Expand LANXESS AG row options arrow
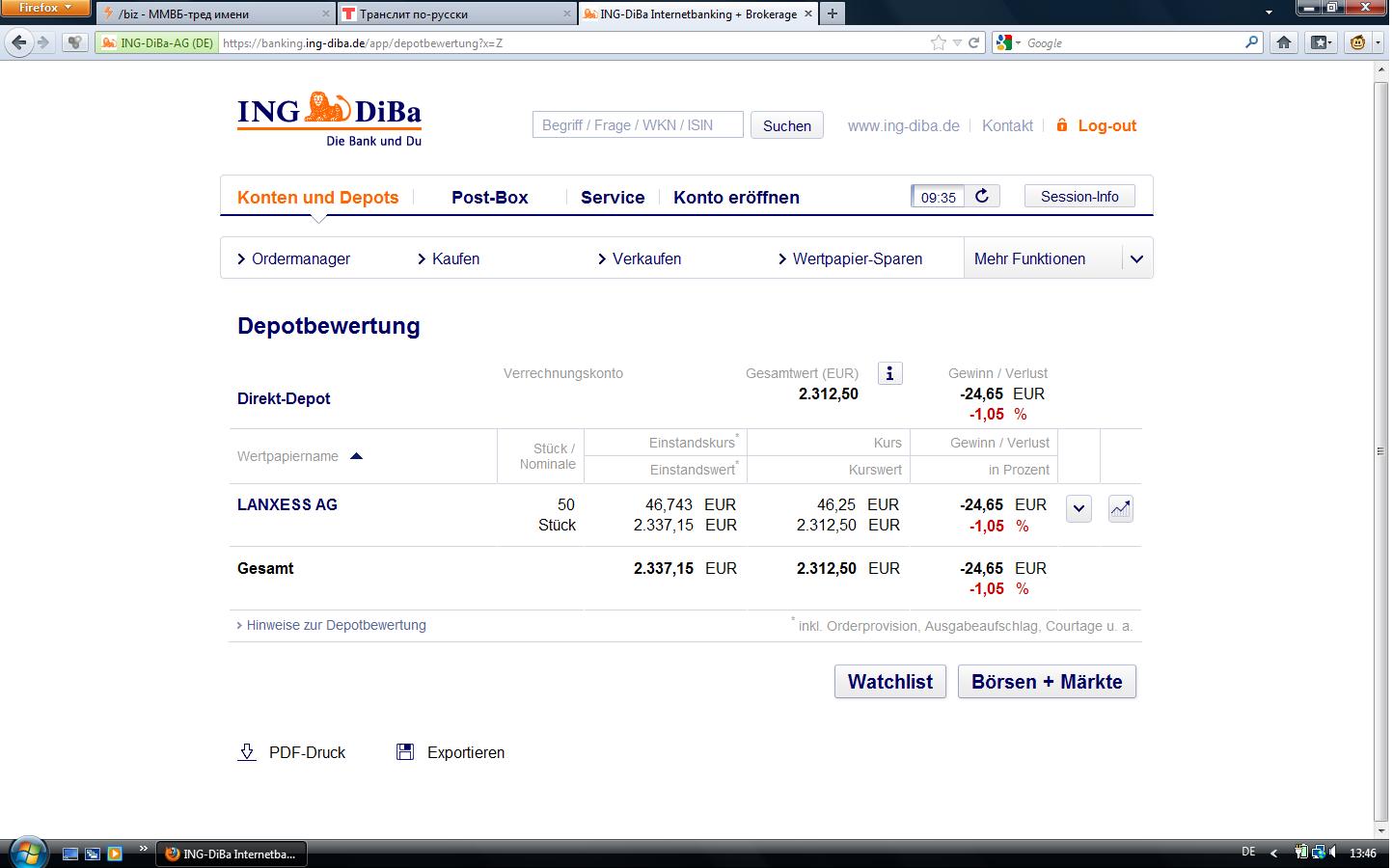 click(x=1079, y=508)
